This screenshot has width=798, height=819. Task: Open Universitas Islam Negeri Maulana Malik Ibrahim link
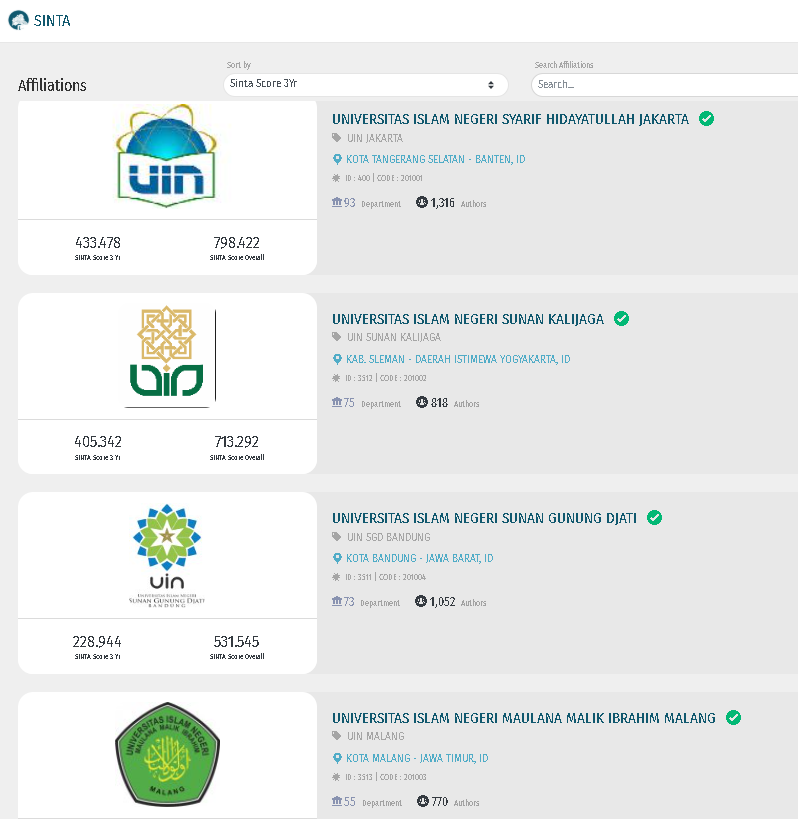[523, 718]
